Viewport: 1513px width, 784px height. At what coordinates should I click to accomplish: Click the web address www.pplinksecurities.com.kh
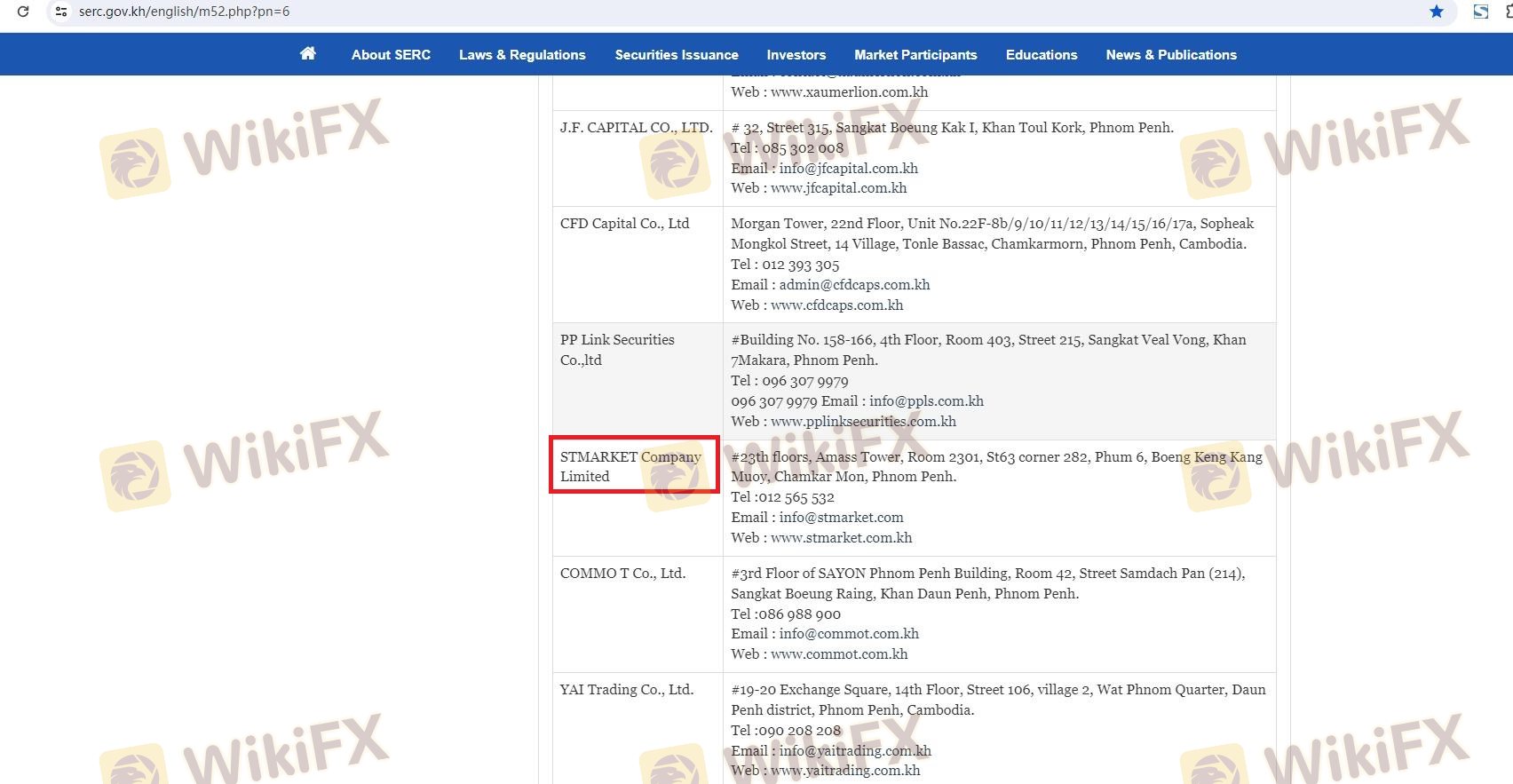pyautogui.click(x=864, y=422)
